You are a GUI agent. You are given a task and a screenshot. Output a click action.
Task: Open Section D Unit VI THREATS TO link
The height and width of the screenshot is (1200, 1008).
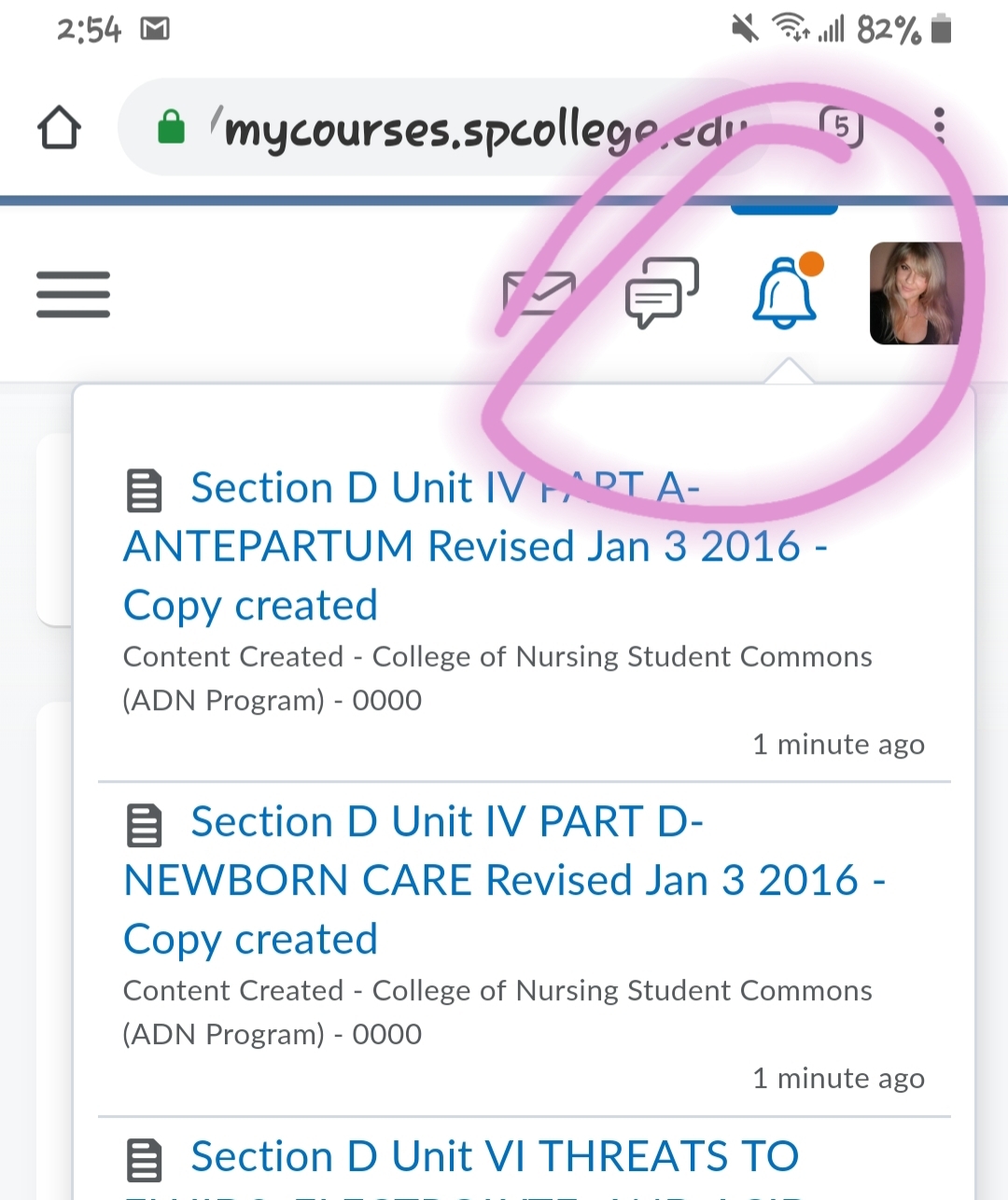click(x=495, y=1157)
